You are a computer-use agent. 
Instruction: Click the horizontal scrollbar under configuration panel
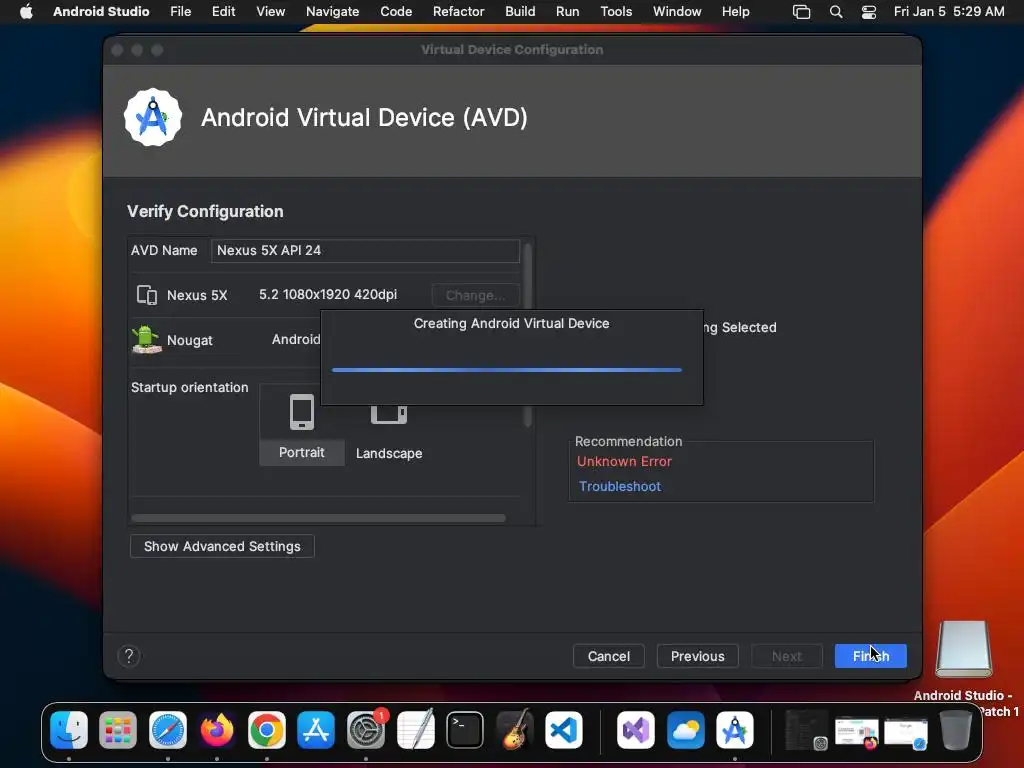point(318,518)
